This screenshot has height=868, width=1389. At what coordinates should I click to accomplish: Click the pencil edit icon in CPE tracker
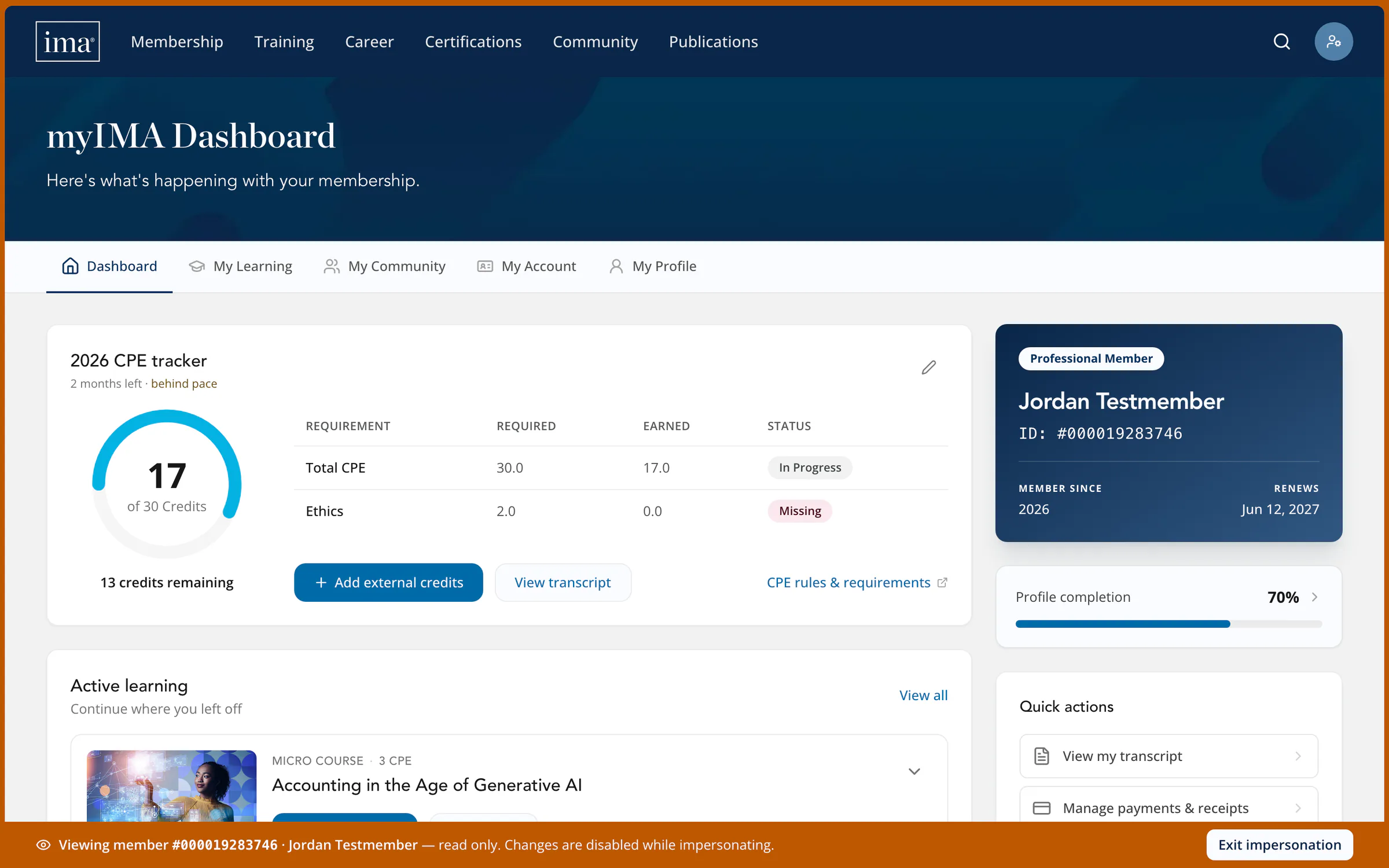pyautogui.click(x=929, y=367)
